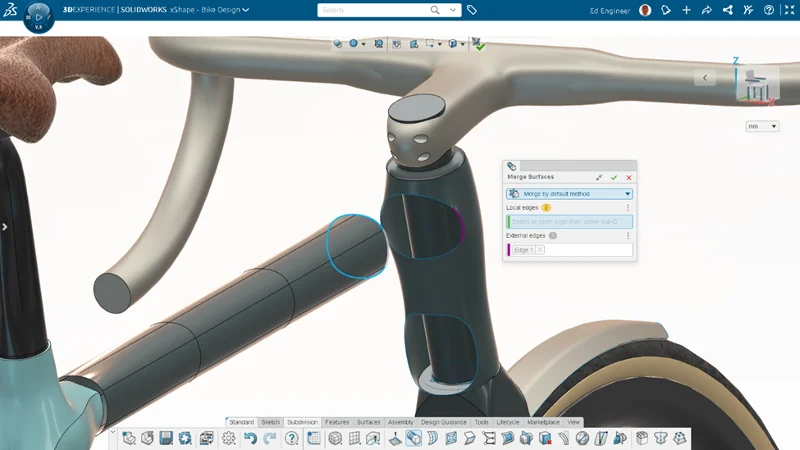800x450 pixels.
Task: Click the Local edges selection field
Action: pos(570,221)
